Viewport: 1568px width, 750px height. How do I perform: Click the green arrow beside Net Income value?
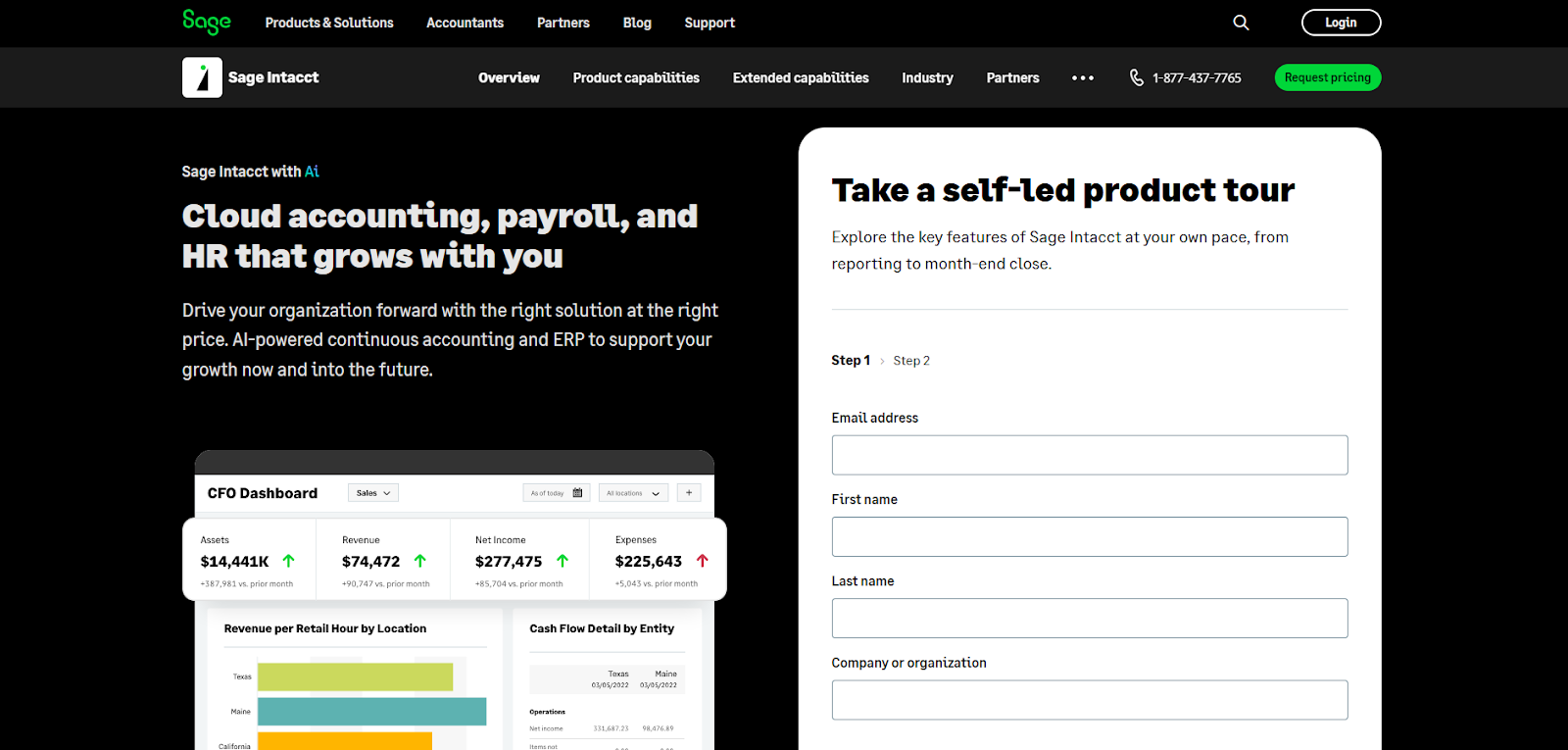(563, 561)
